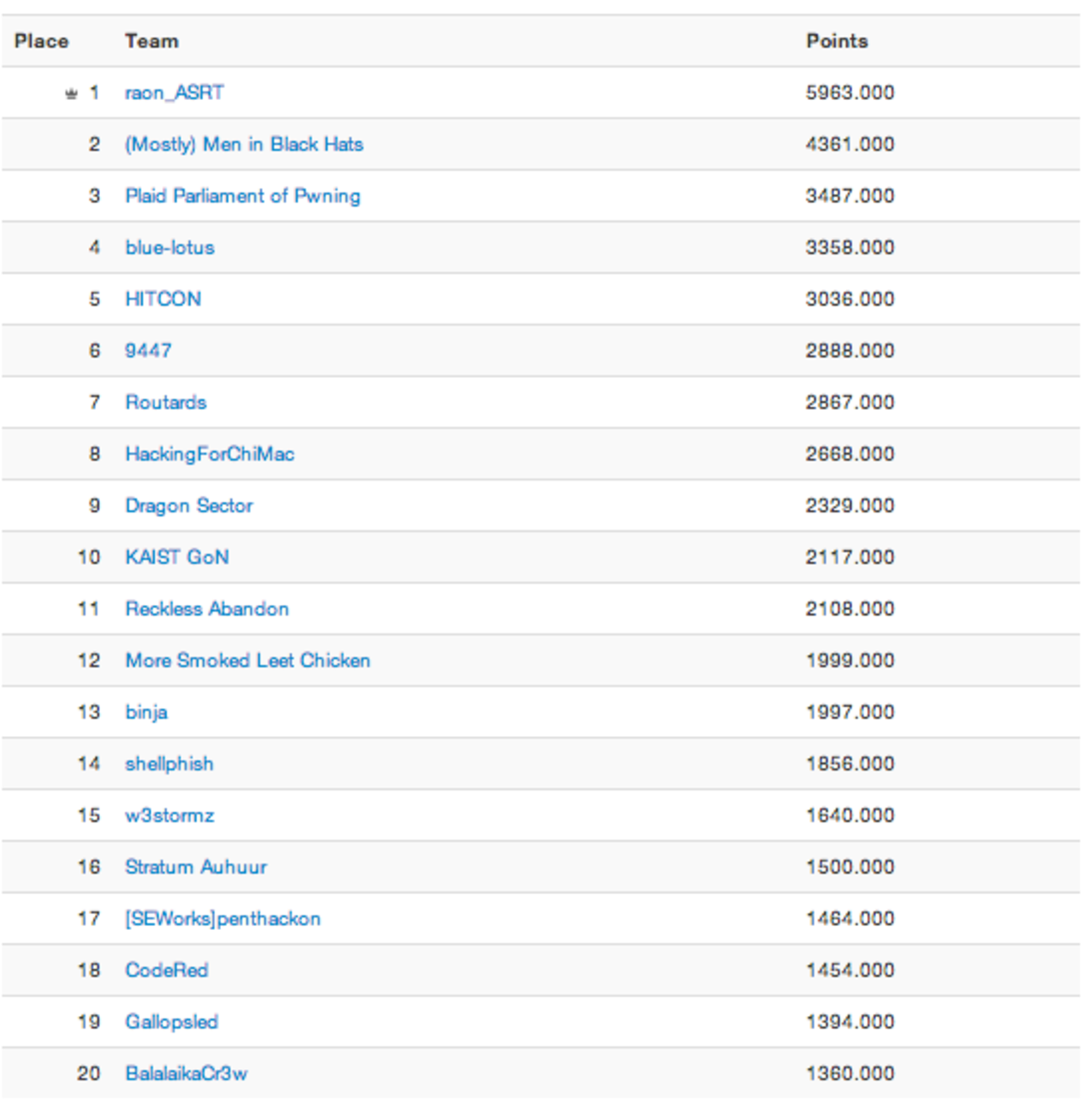Screen dimensions: 1092x1104
Task: Open the Reckless Abandon team link
Action: (x=207, y=609)
